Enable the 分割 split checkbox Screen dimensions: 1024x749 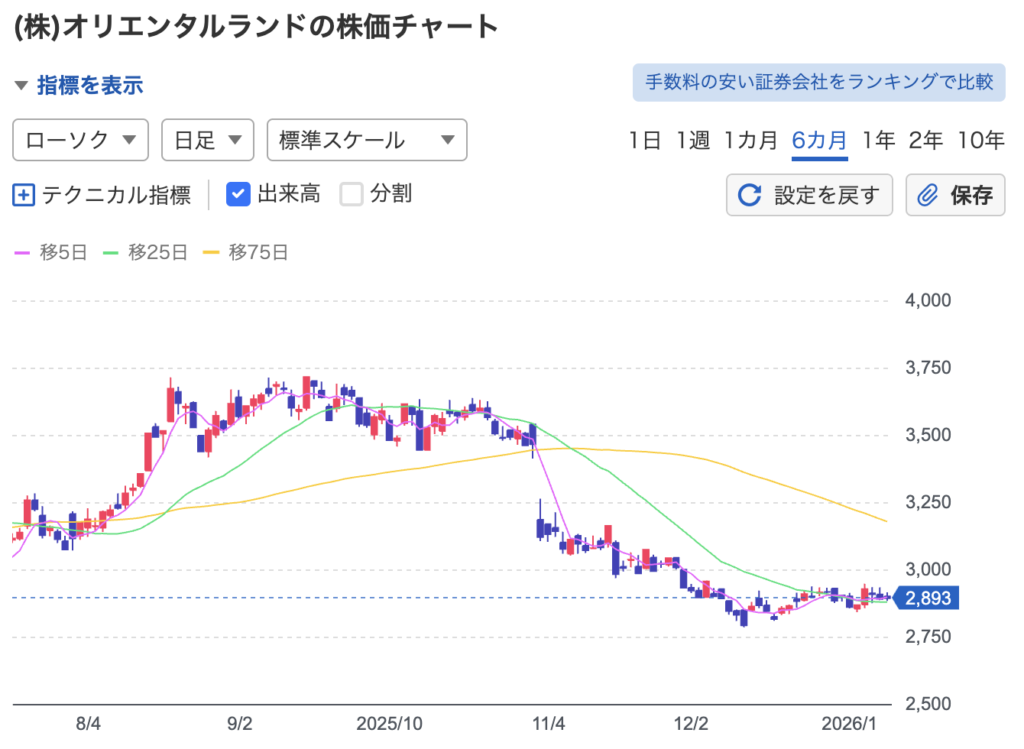pyautogui.click(x=351, y=194)
